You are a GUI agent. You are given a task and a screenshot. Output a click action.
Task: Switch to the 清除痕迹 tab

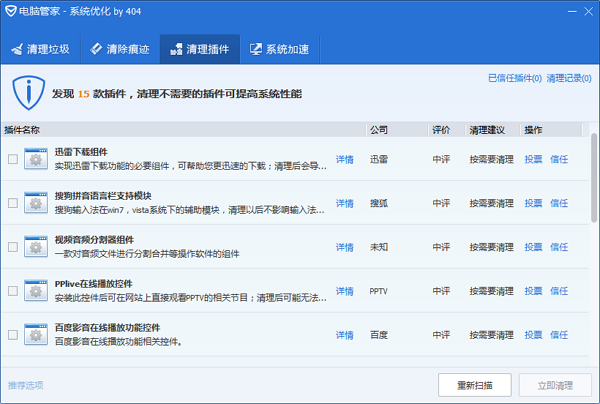(x=120, y=49)
